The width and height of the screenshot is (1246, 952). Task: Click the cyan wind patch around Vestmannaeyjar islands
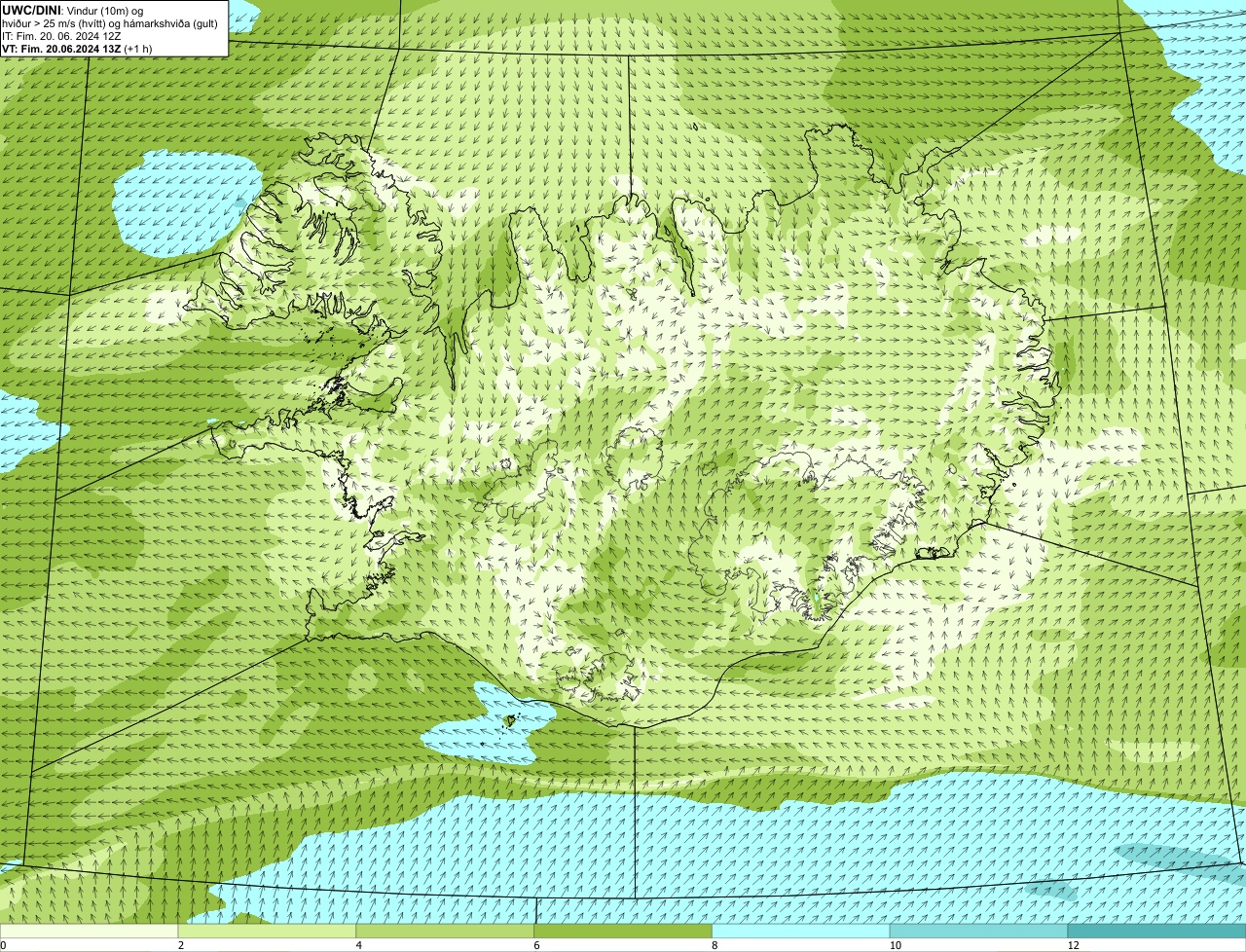click(x=487, y=722)
